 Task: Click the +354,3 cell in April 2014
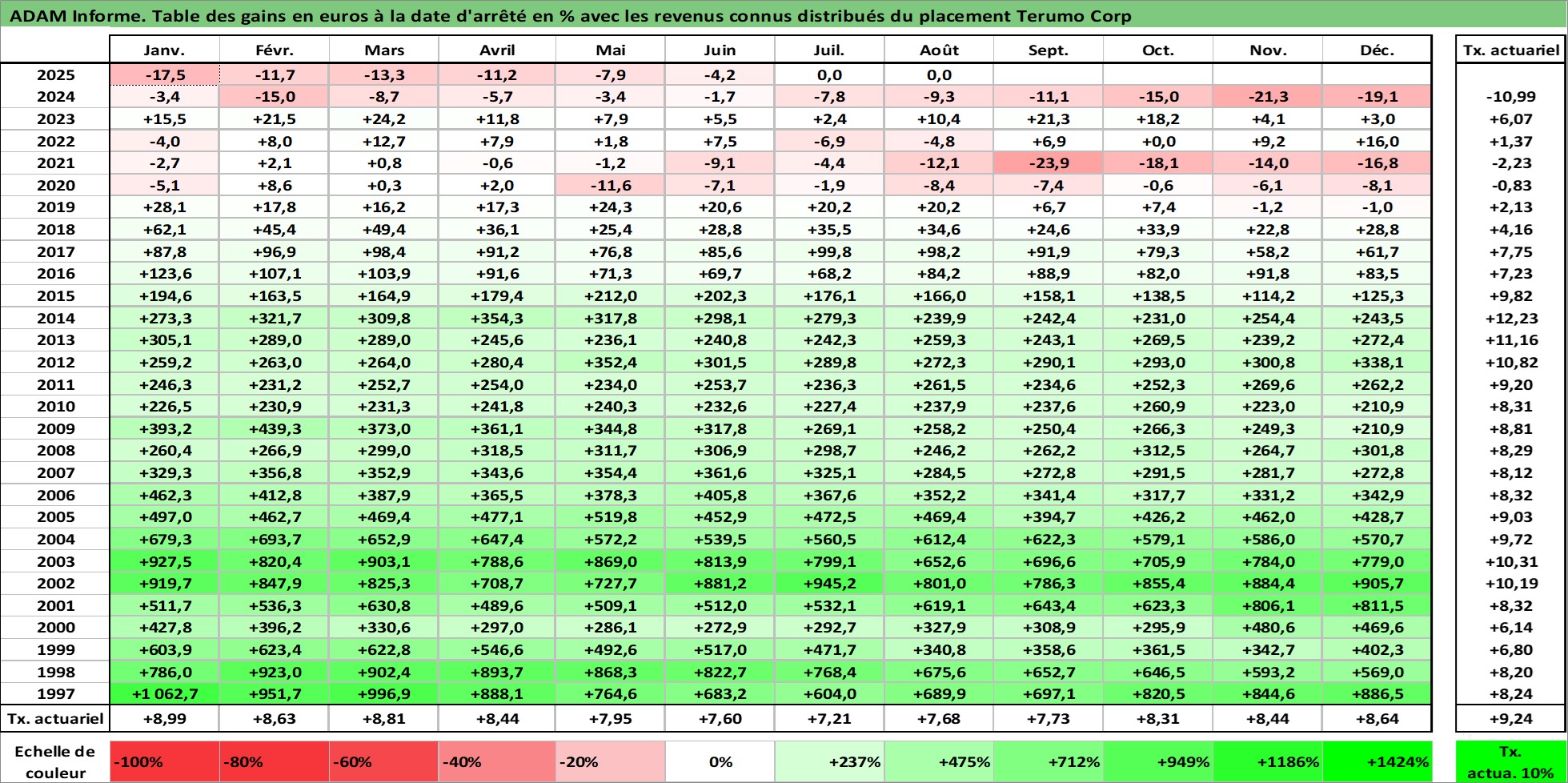[x=496, y=318]
